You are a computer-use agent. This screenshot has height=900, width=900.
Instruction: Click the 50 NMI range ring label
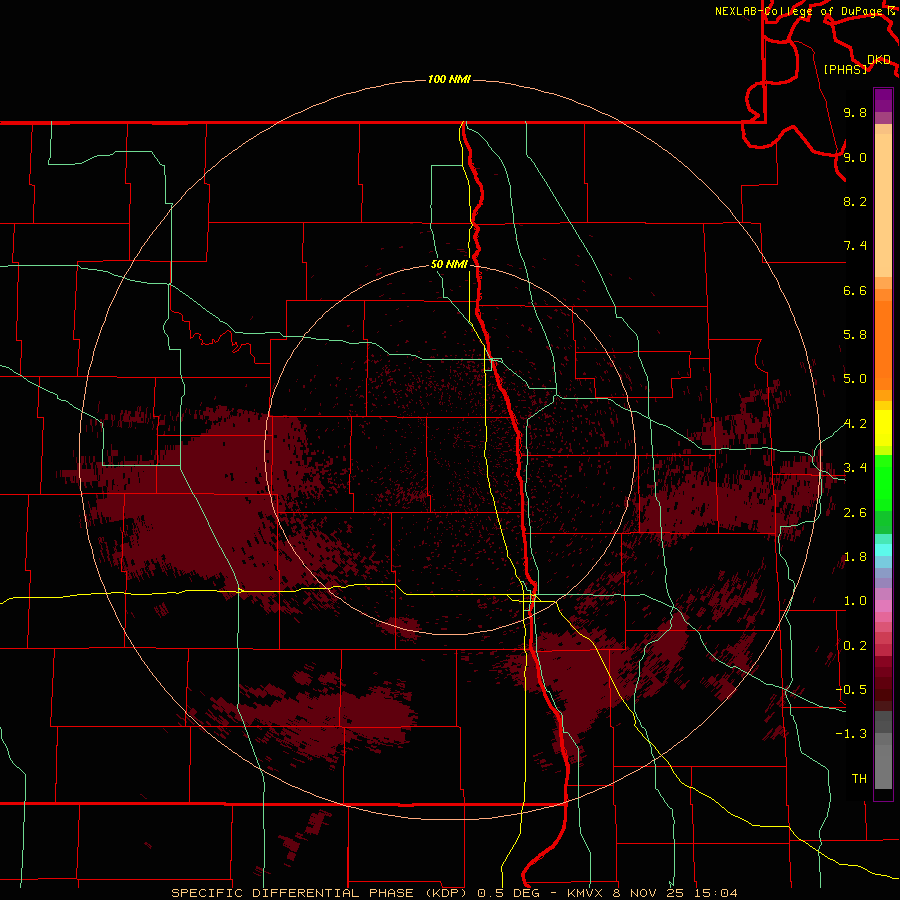click(x=449, y=264)
